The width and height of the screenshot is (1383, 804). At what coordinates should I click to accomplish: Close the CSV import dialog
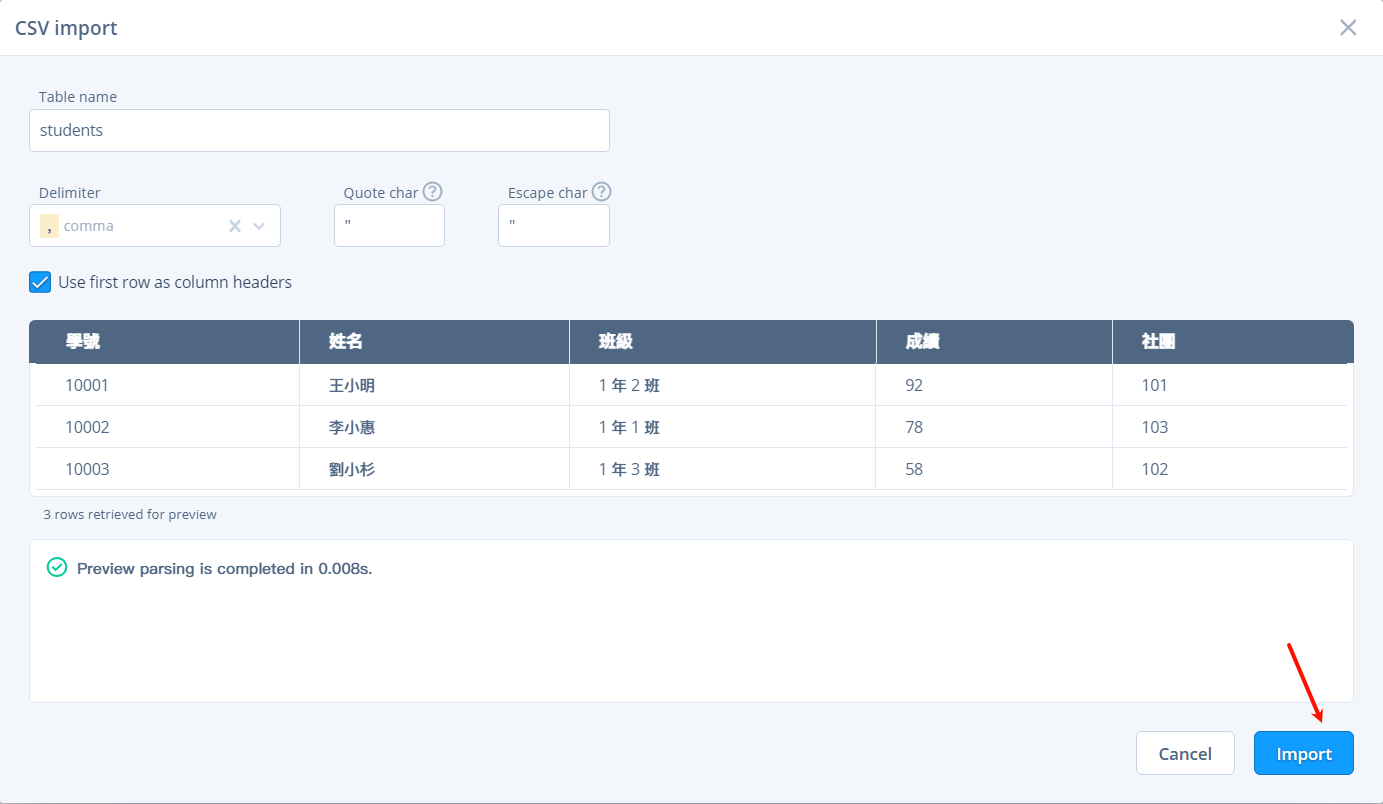[1348, 27]
